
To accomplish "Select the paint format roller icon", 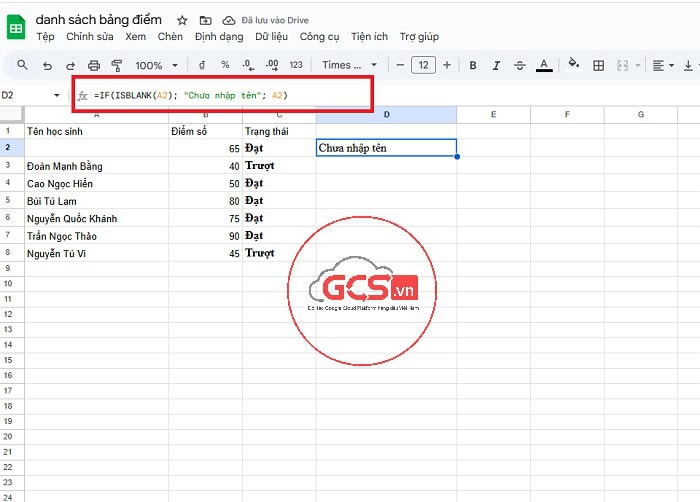I will 116,65.
